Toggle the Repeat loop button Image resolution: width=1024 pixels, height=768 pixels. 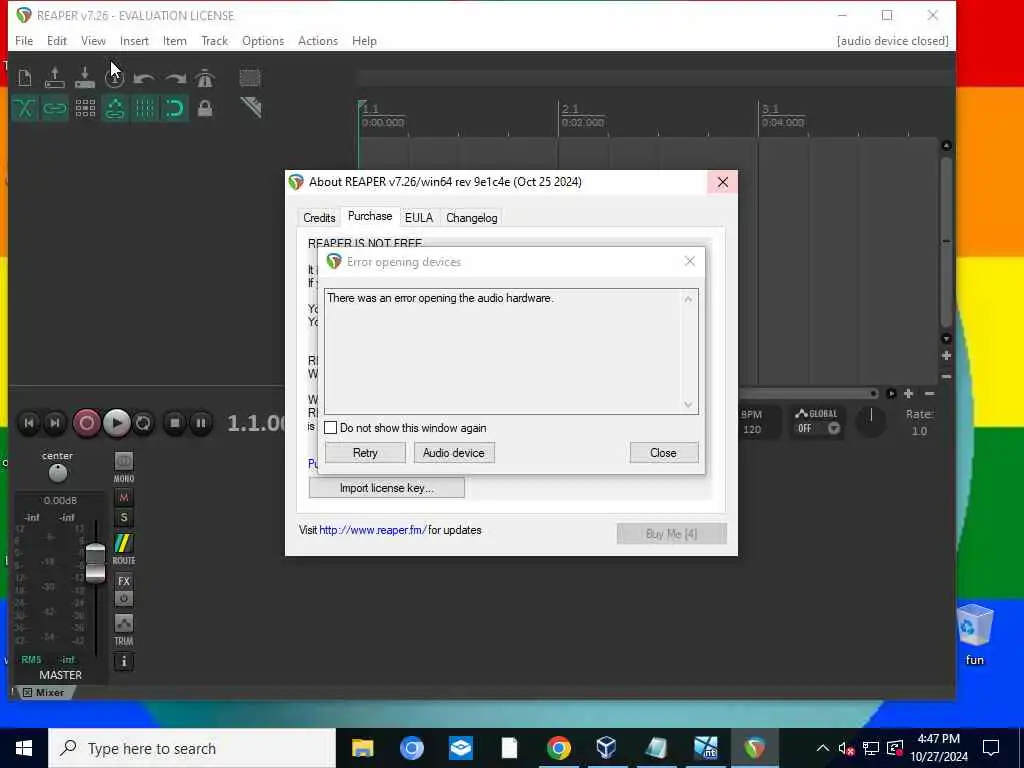coord(143,423)
